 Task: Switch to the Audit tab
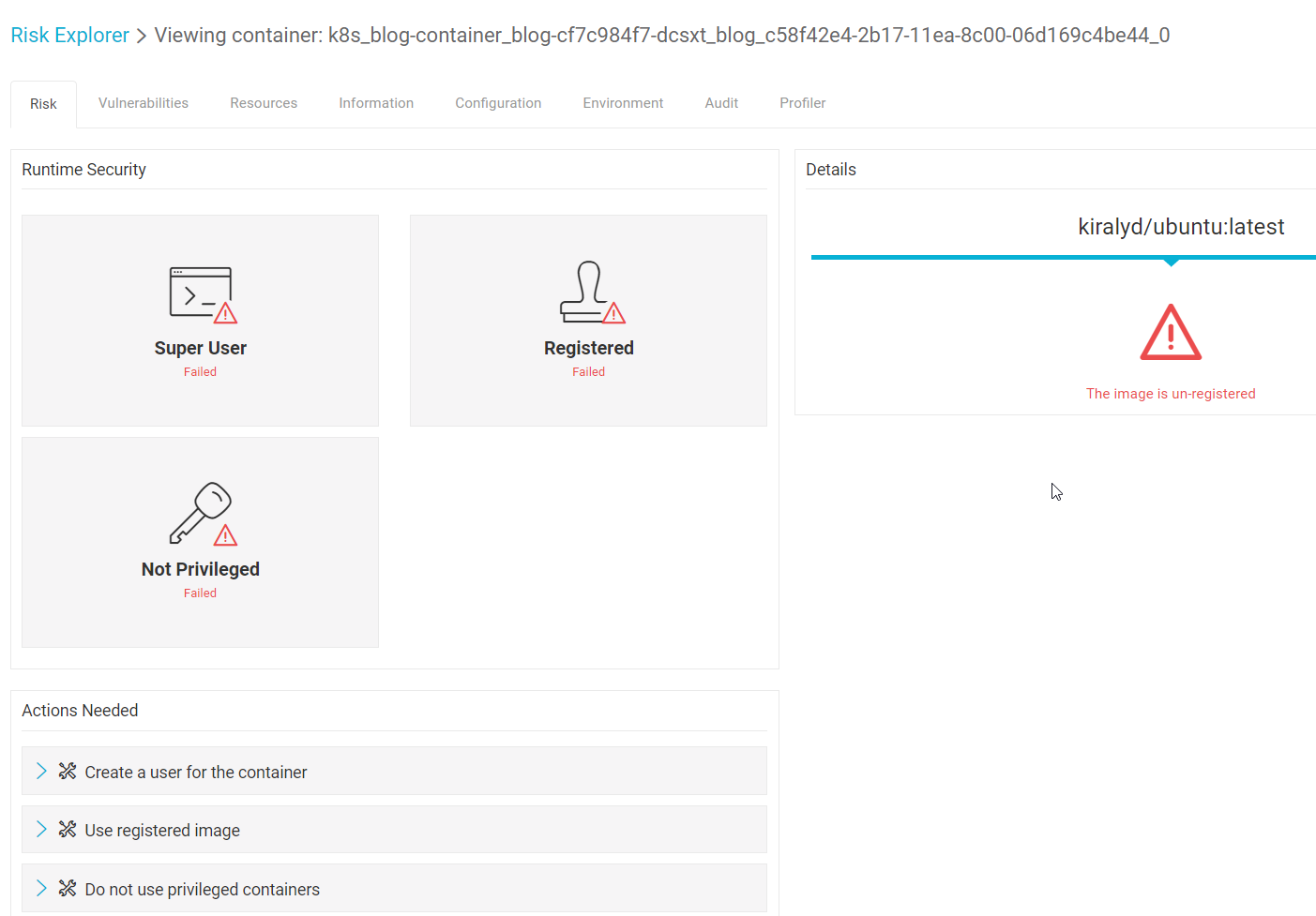click(x=721, y=103)
